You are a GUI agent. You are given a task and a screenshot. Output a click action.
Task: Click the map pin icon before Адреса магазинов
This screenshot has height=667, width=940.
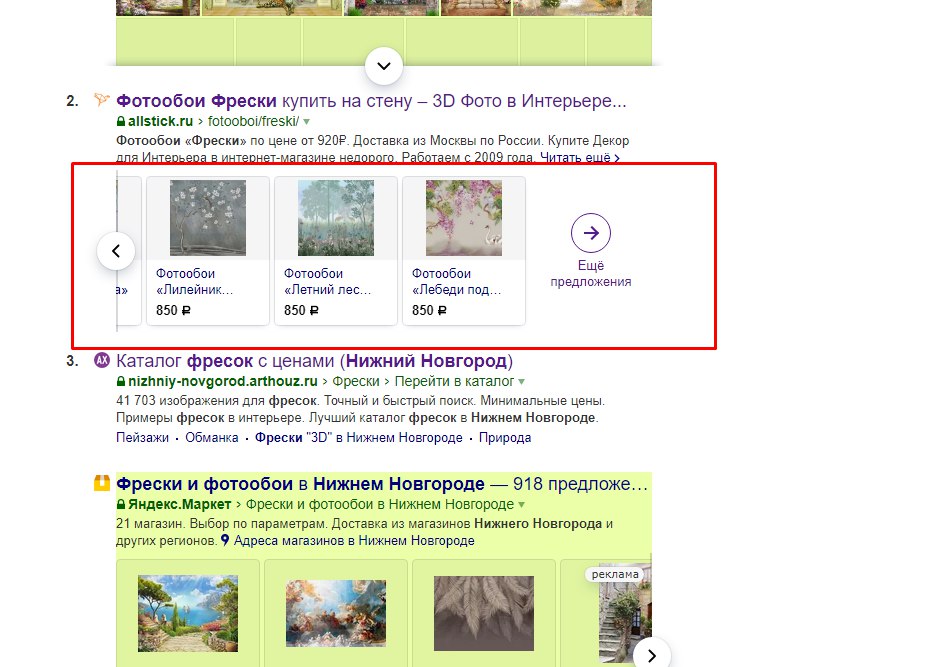tap(225, 540)
